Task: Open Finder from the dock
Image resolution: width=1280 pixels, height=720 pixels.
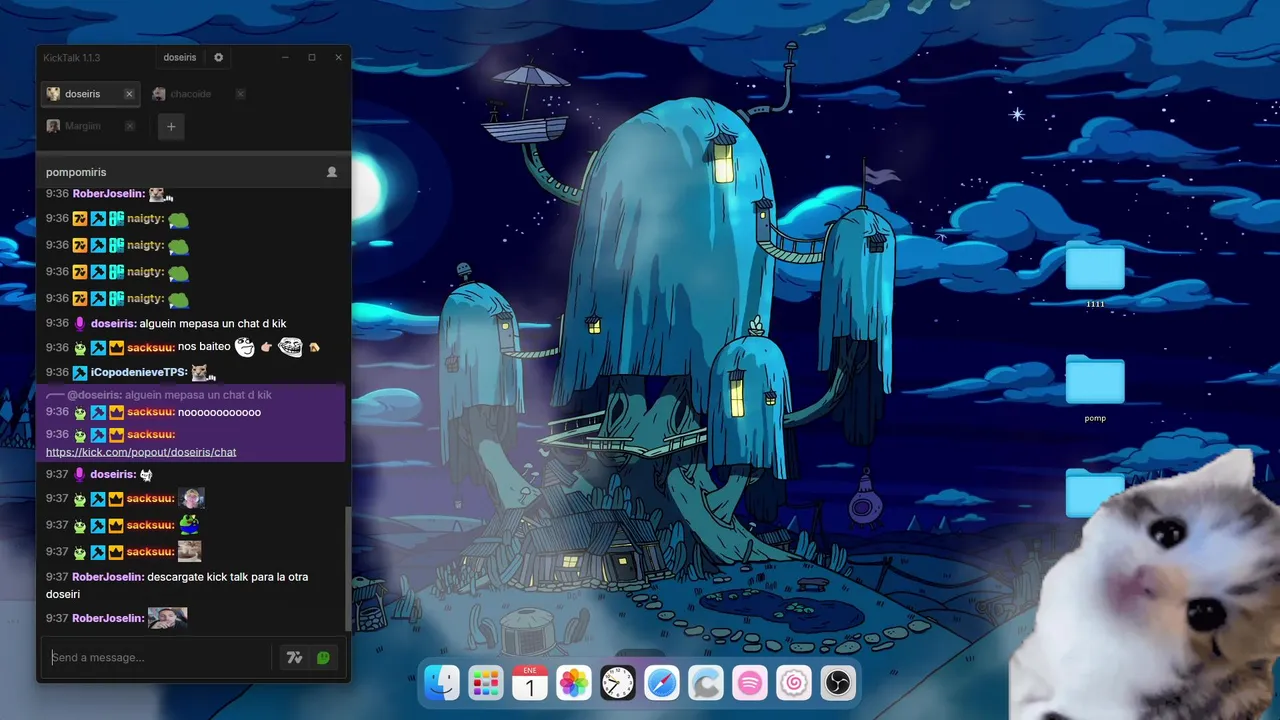Action: coord(441,683)
